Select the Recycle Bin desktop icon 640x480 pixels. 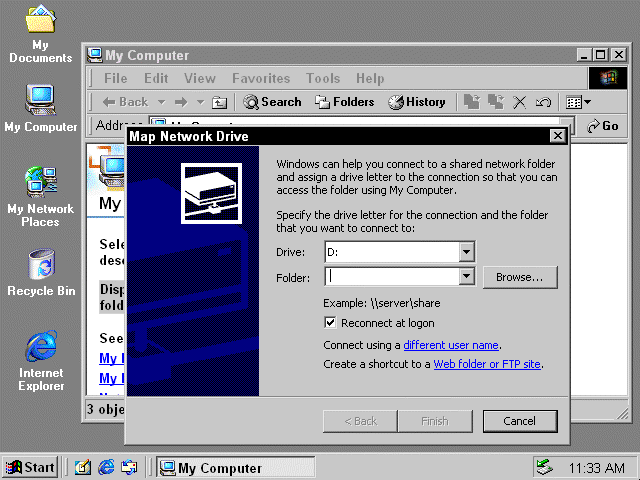coord(41,272)
